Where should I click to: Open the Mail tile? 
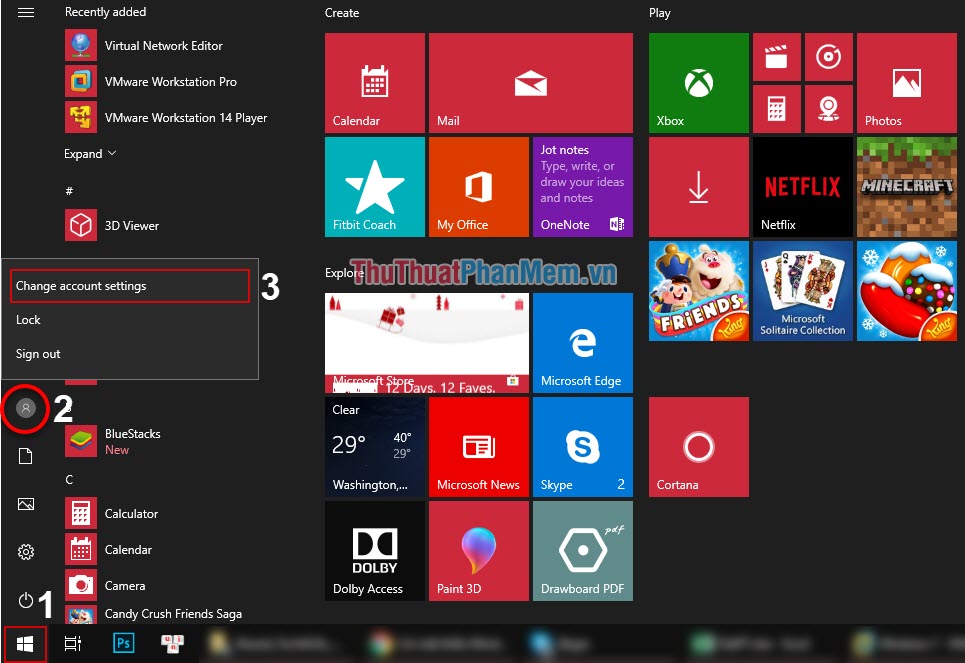point(530,82)
